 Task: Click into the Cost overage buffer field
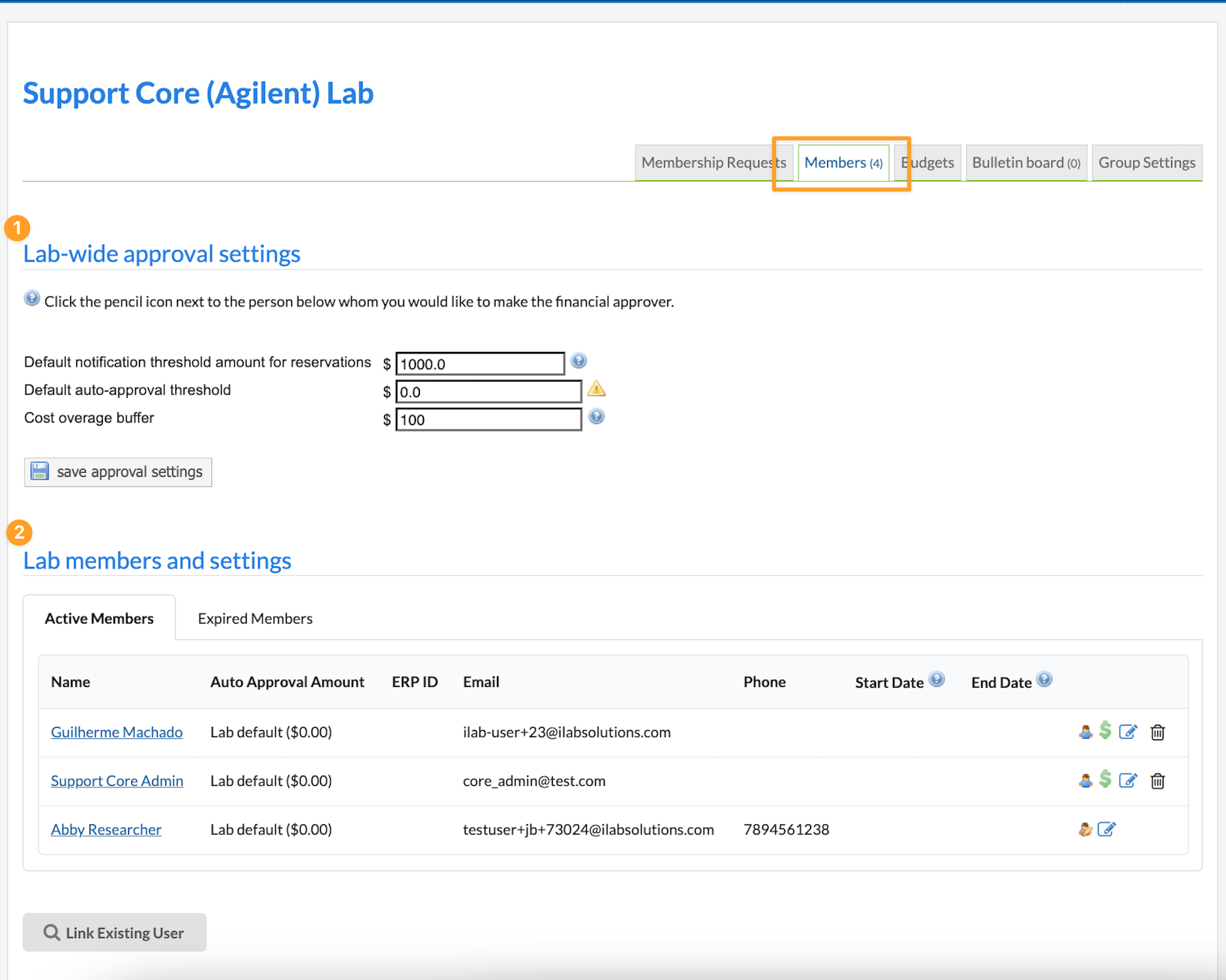(x=488, y=420)
